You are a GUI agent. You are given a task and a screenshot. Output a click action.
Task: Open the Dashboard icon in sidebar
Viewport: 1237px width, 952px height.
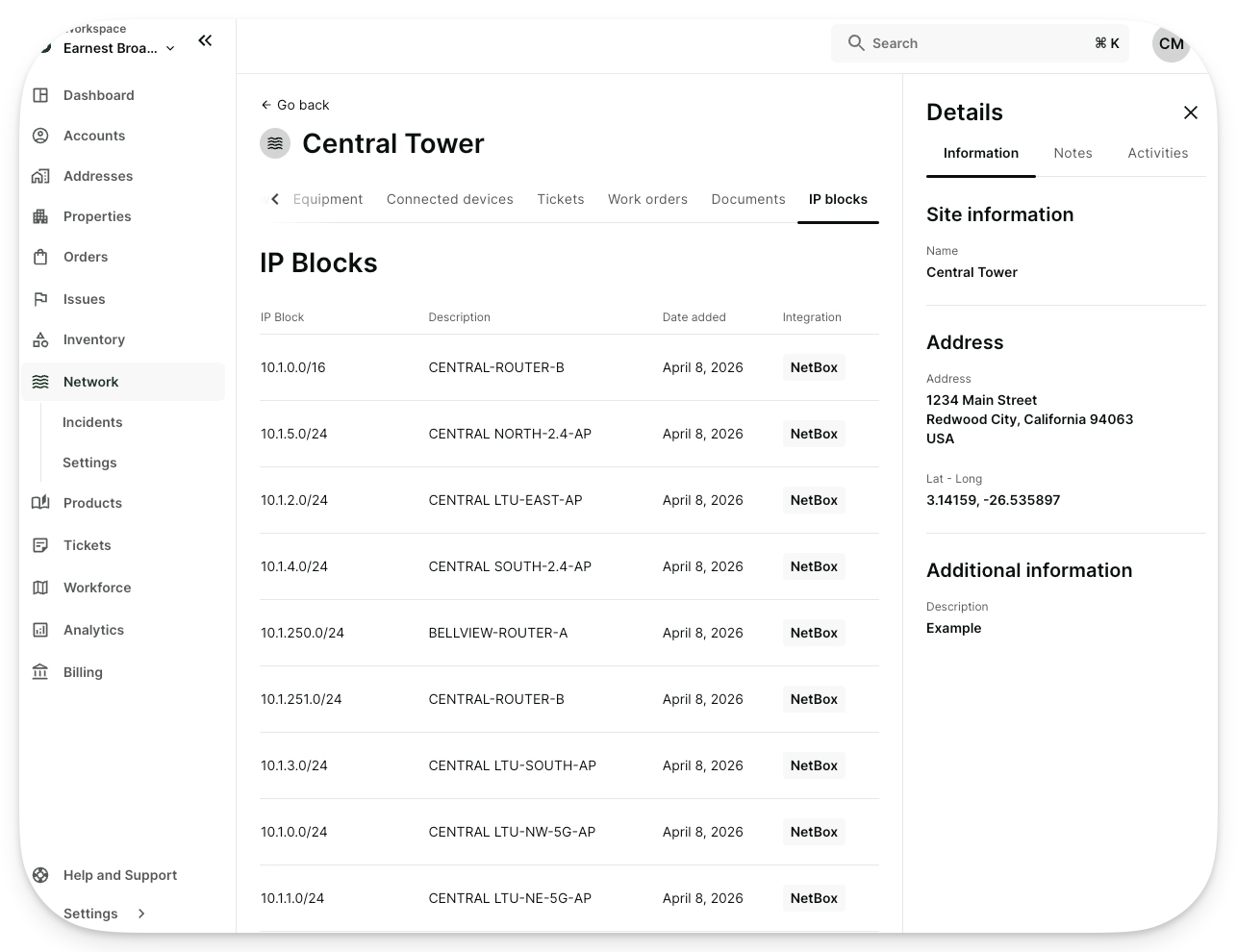(40, 95)
